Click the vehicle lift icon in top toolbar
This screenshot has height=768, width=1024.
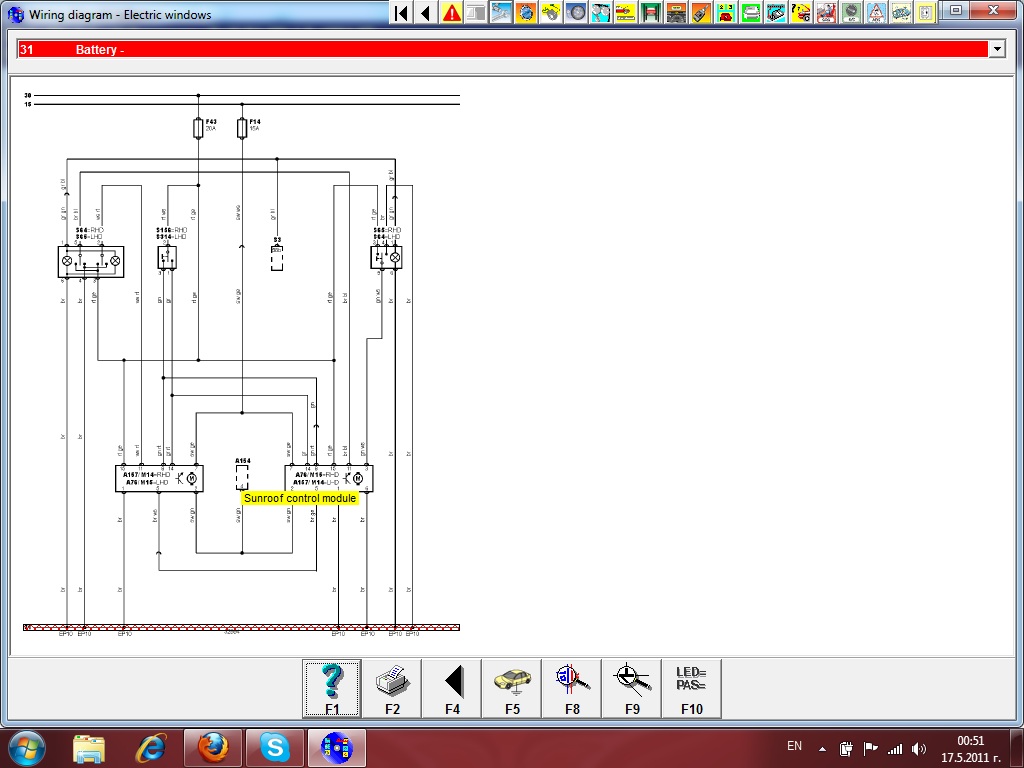(x=651, y=13)
